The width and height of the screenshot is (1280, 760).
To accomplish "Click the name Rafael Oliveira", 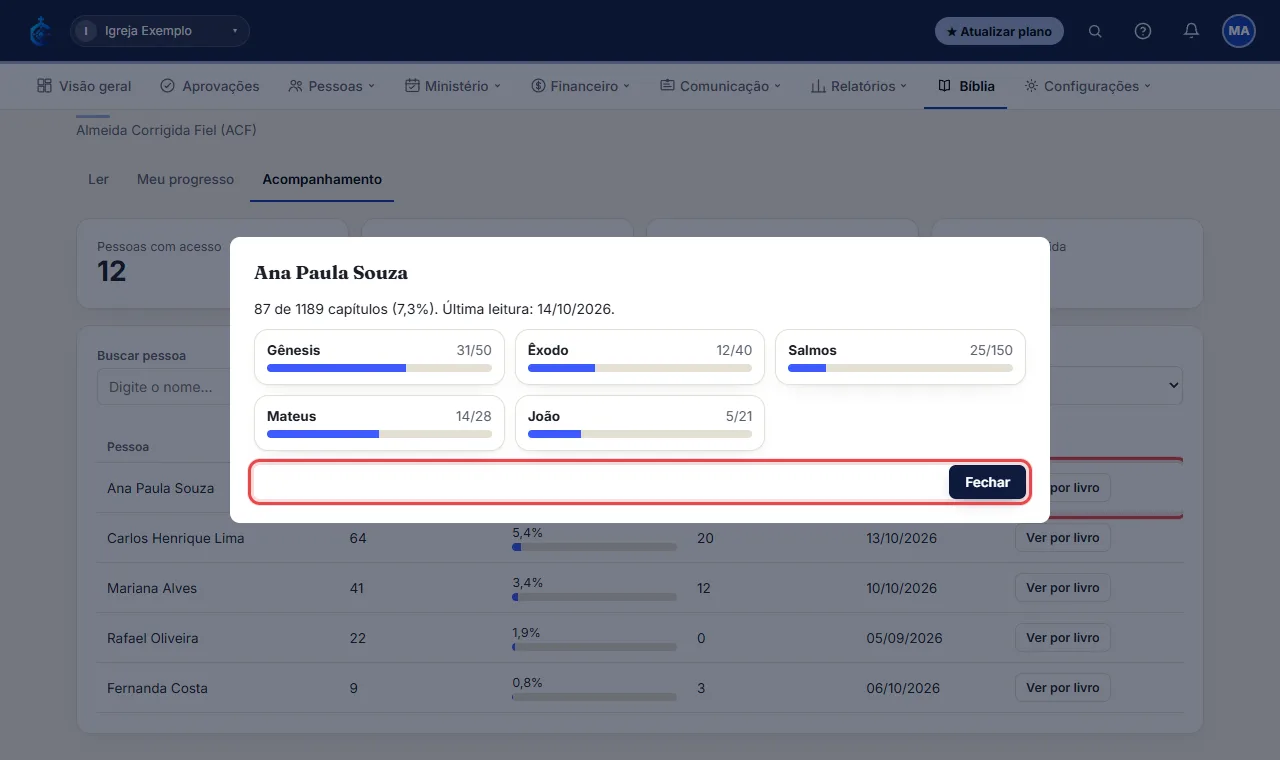I will pyautogui.click(x=153, y=638).
